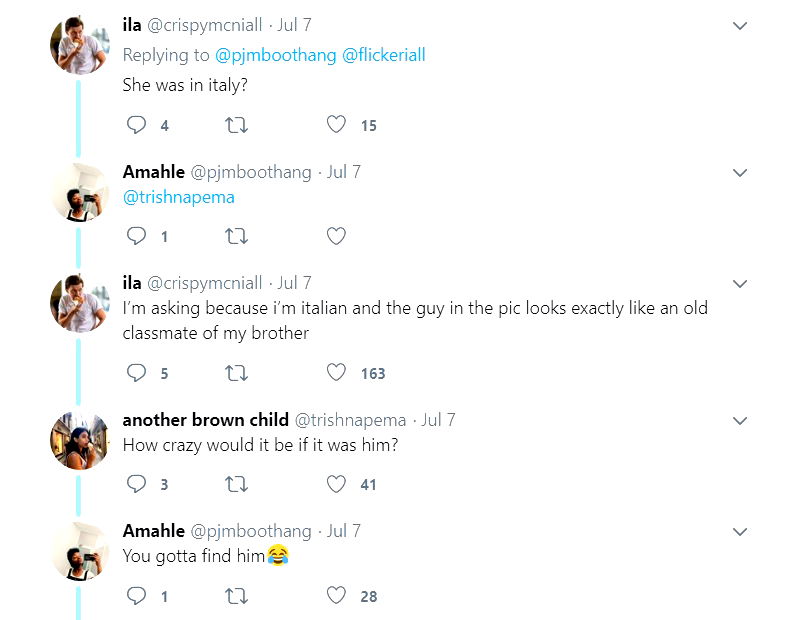Expand more menu on Amahle's @trishnapema tweet
Screen dimensions: 800x620
tap(740, 173)
